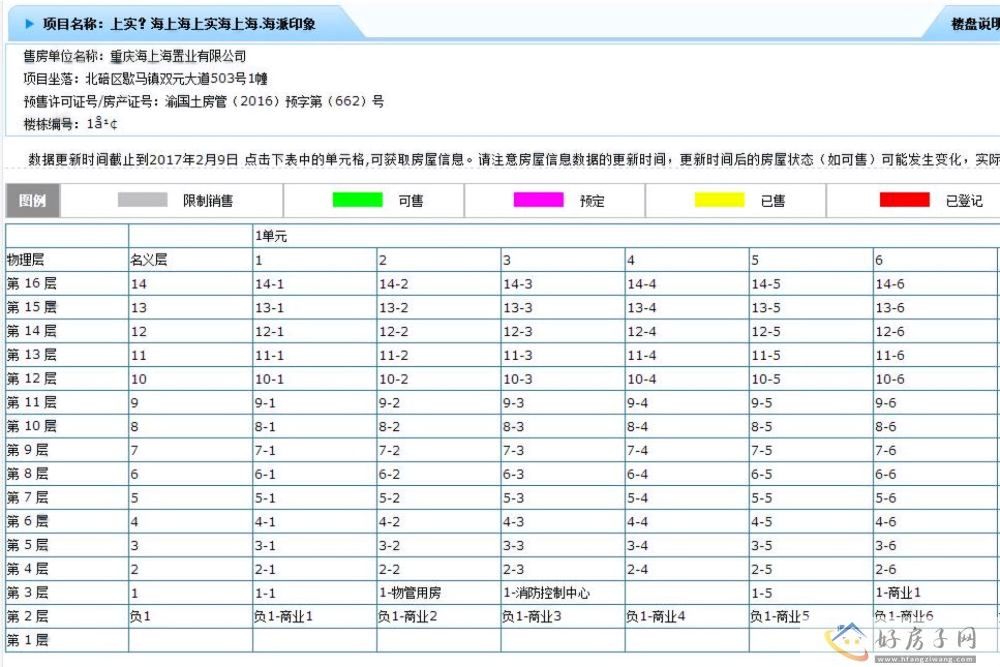
Task: Open the 负1-商业3 cell
Action: [562, 617]
